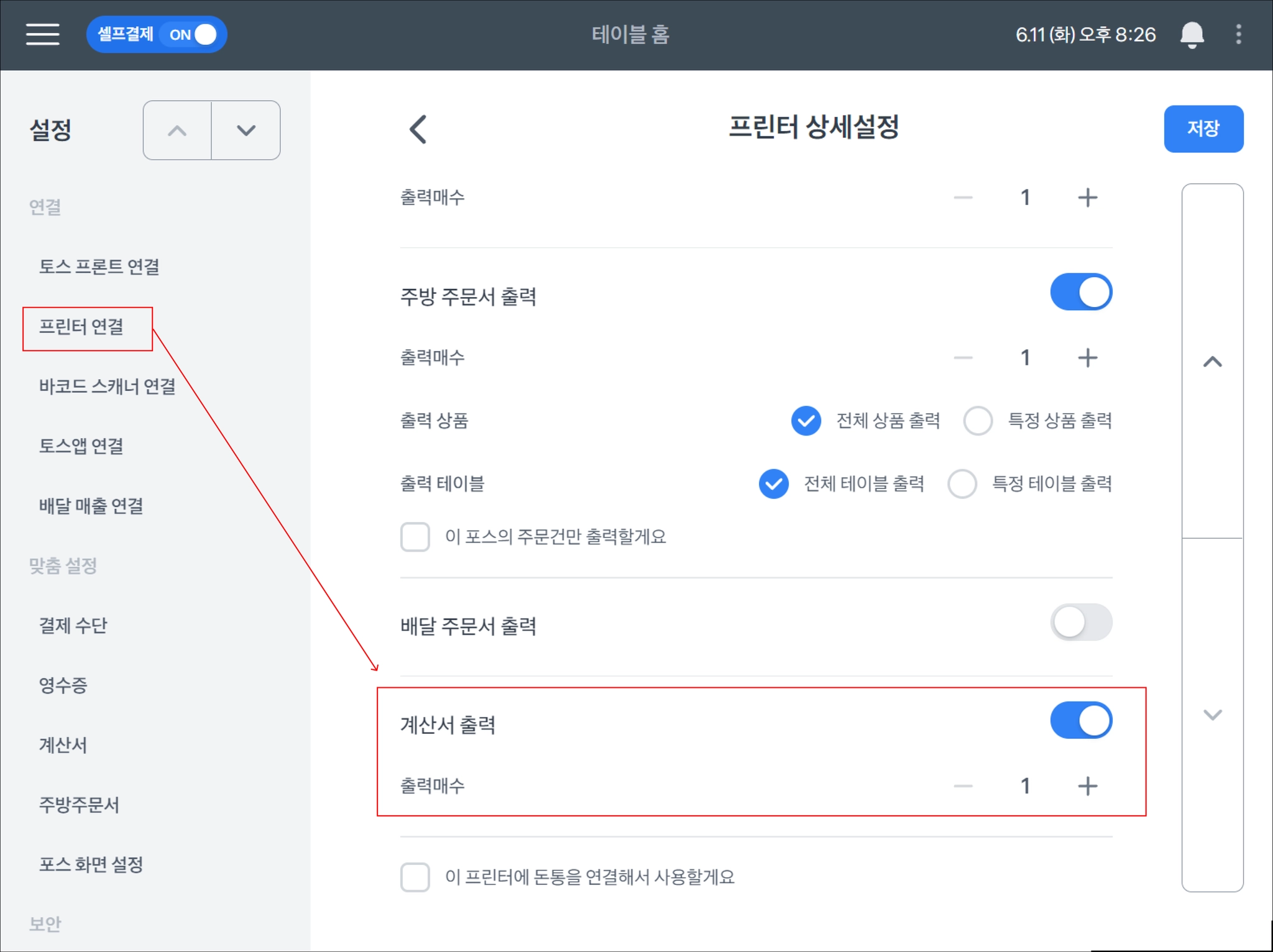The image size is (1273, 952).
Task: Open the three-dot more options menu
Action: coord(1238,34)
